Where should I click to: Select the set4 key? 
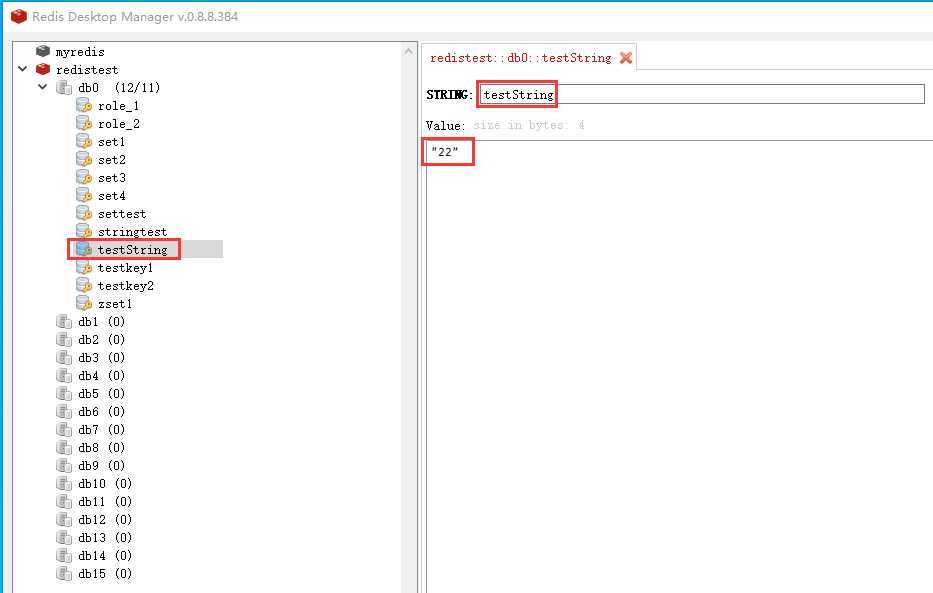tap(111, 196)
